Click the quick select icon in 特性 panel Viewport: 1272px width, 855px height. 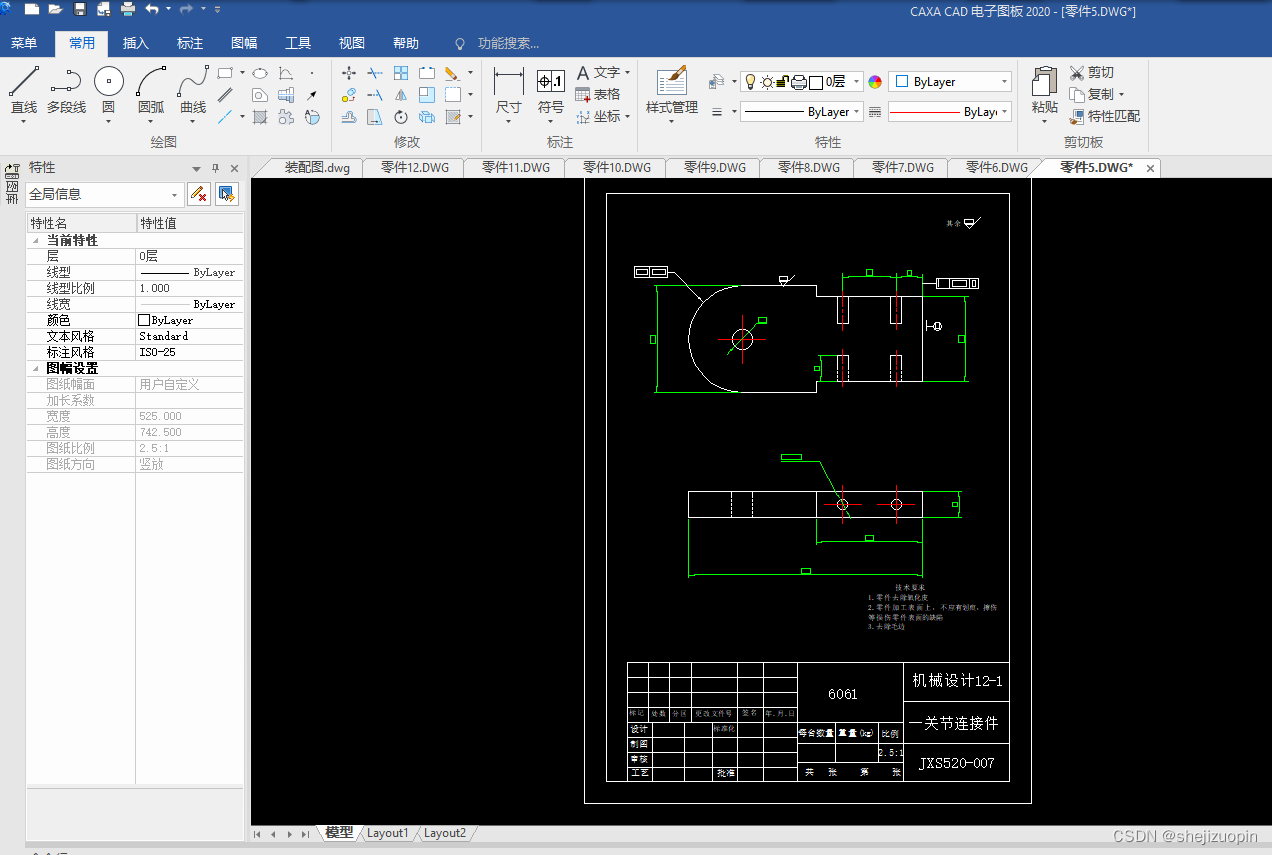tap(227, 194)
